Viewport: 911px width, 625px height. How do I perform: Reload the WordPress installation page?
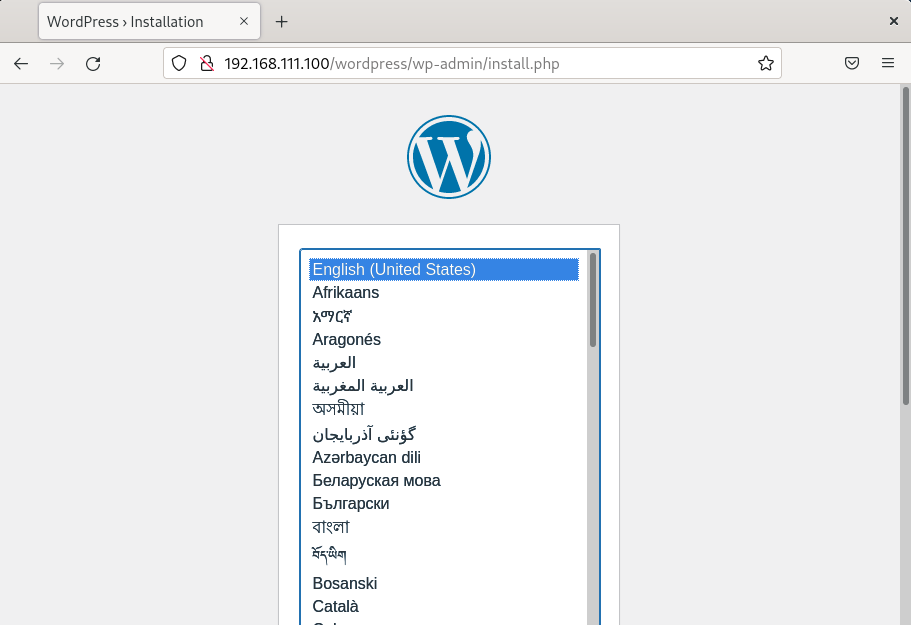point(93,63)
